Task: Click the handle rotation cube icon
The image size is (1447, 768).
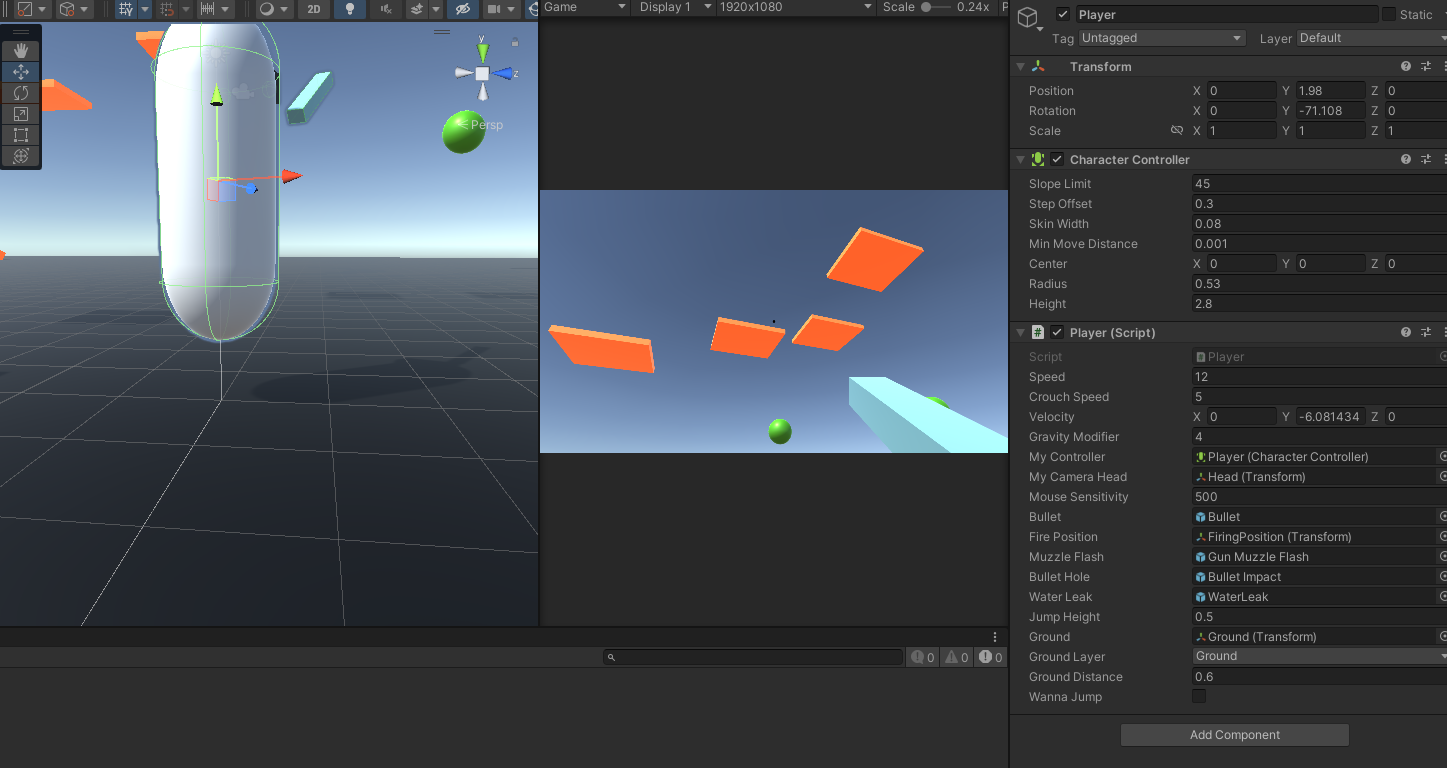Action: [x=67, y=9]
